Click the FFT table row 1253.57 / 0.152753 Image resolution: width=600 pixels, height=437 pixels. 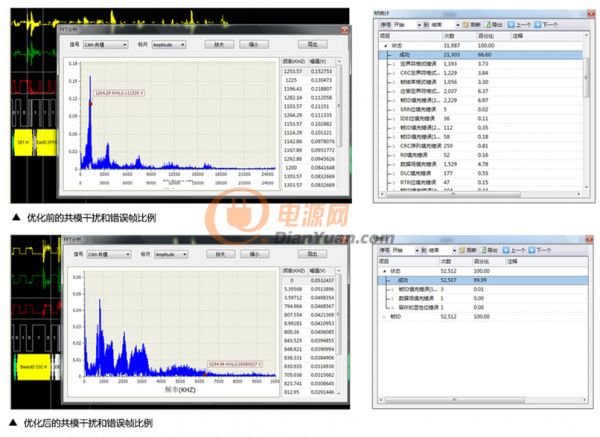point(308,71)
